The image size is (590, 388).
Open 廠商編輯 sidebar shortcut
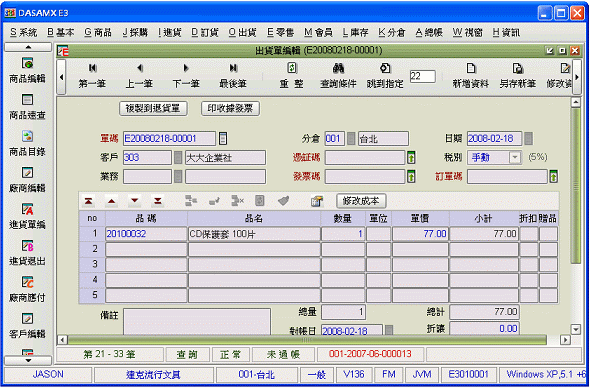pyautogui.click(x=27, y=180)
